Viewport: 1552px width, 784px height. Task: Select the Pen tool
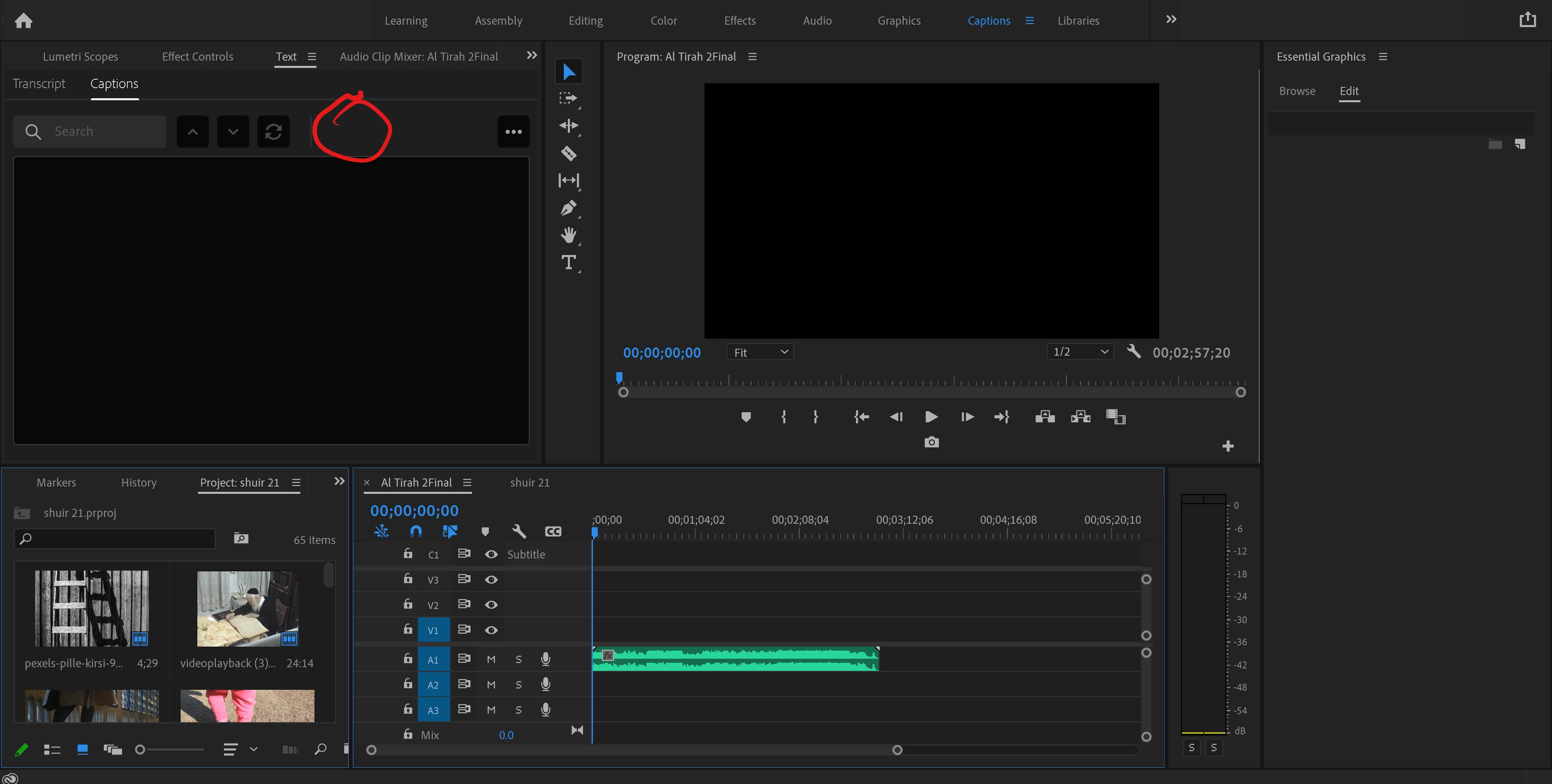pyautogui.click(x=568, y=209)
